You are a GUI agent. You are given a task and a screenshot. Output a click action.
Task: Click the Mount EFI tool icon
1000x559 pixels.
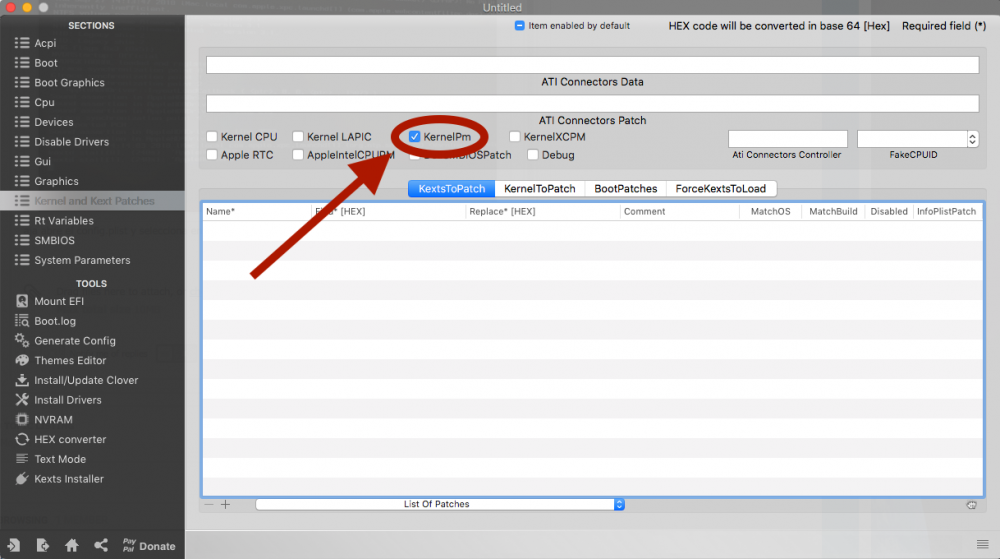pos(22,301)
